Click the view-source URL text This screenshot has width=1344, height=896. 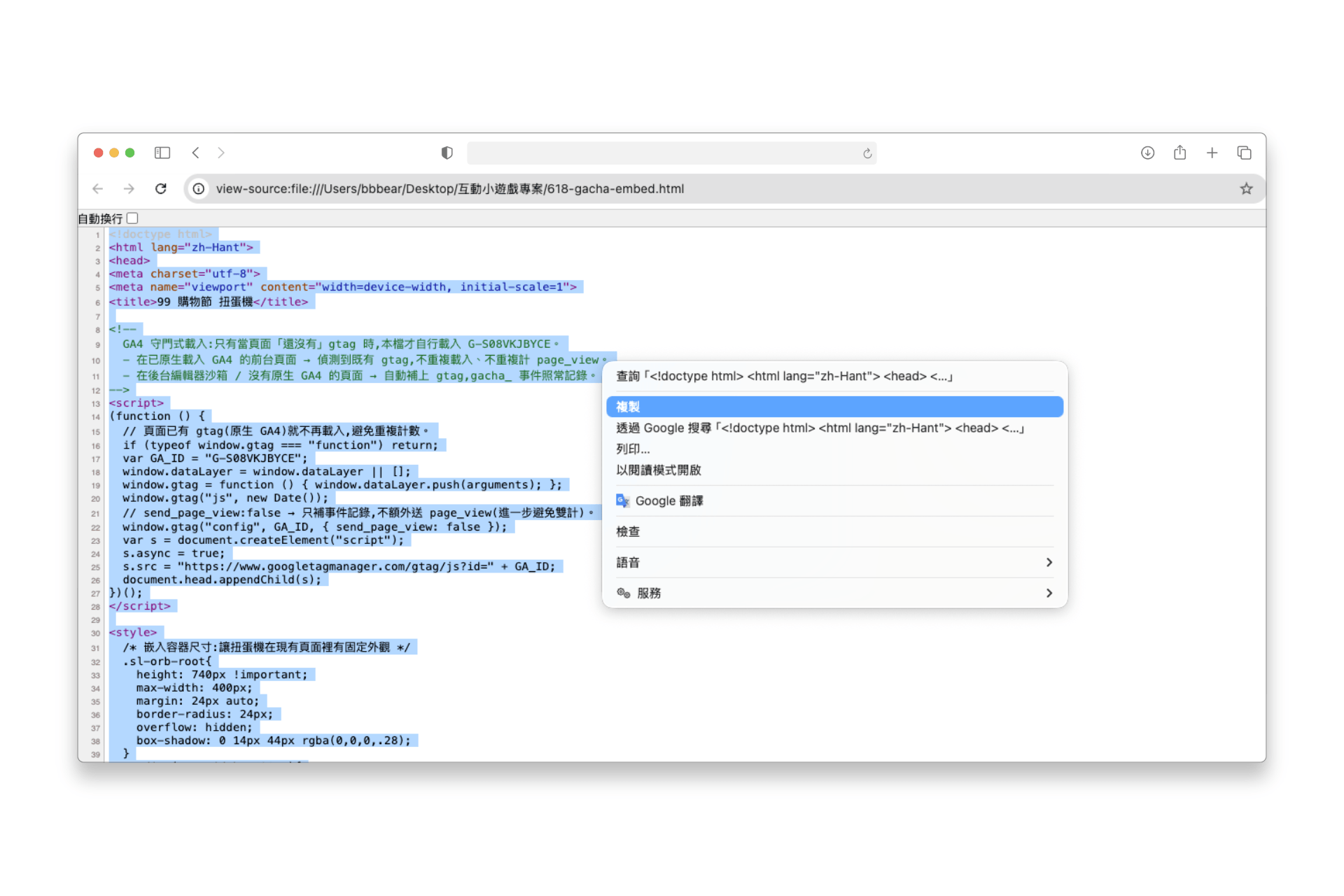click(450, 189)
